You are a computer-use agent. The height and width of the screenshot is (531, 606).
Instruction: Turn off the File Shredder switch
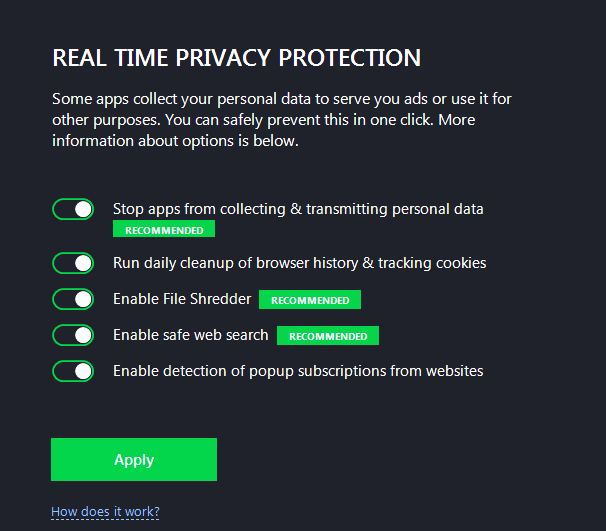click(73, 299)
